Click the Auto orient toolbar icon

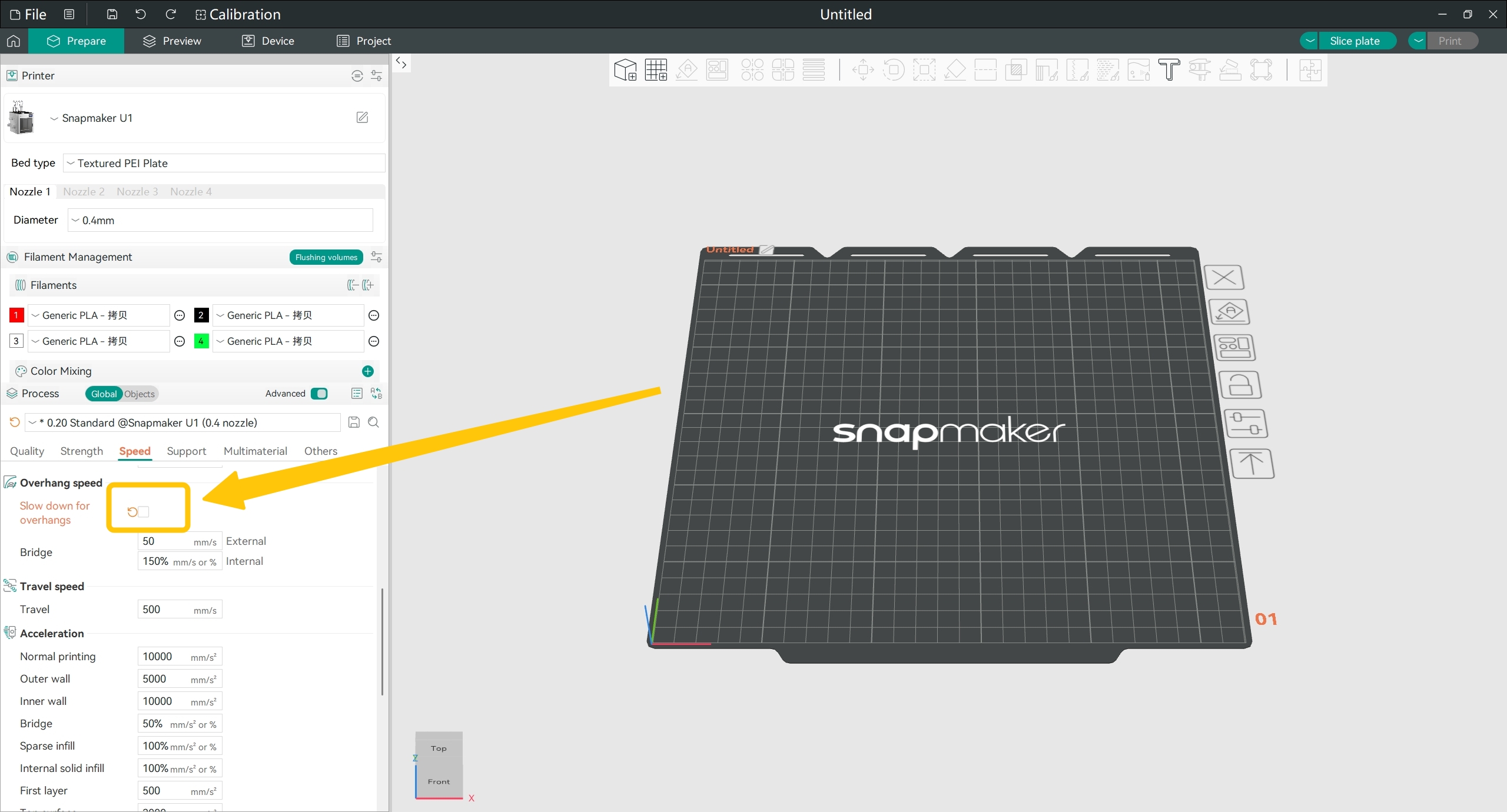coord(686,70)
